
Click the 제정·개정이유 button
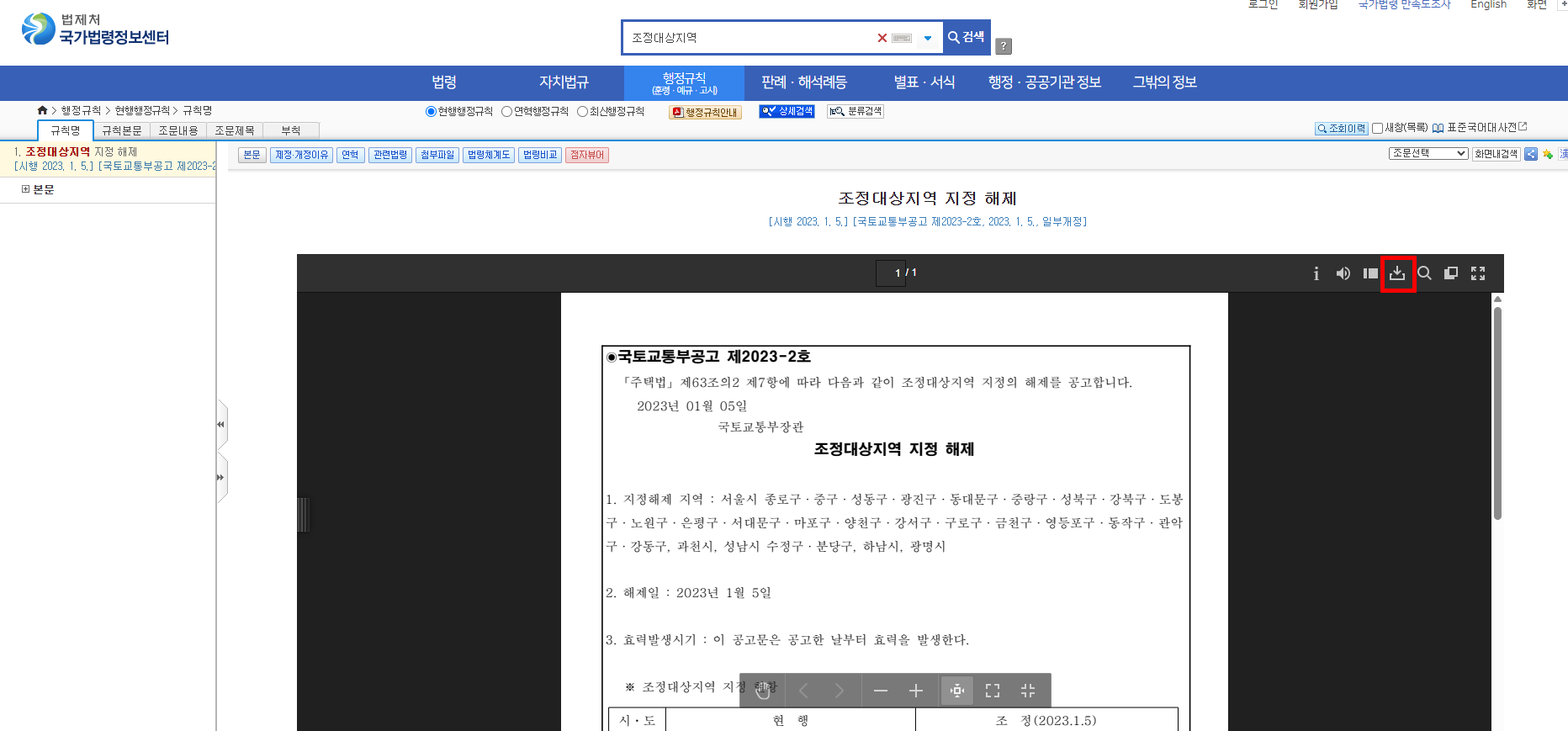(x=301, y=155)
